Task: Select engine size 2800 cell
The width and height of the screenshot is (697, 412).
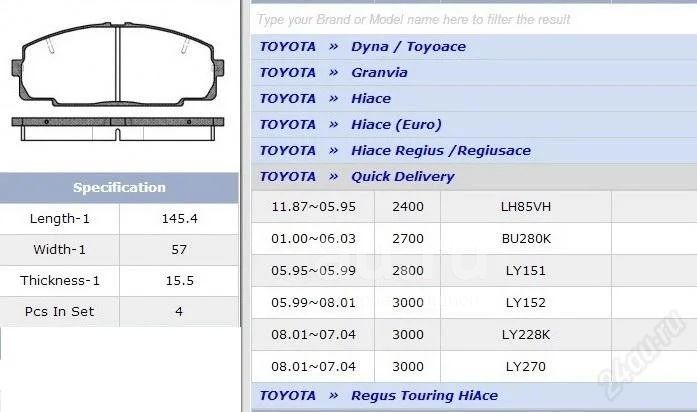Action: [408, 271]
